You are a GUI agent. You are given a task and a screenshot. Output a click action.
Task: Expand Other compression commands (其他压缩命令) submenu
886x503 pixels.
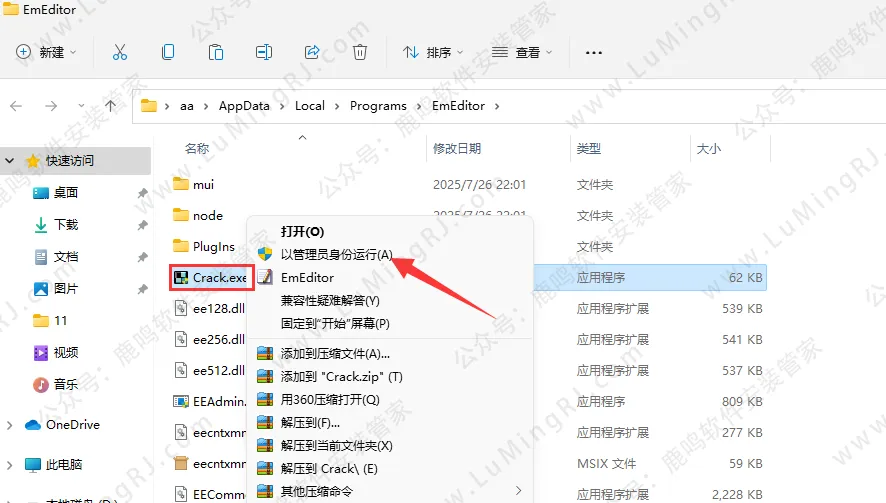(x=390, y=491)
